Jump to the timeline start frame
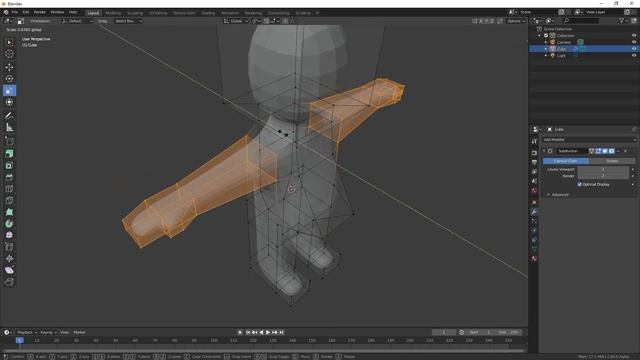 (x=248, y=333)
